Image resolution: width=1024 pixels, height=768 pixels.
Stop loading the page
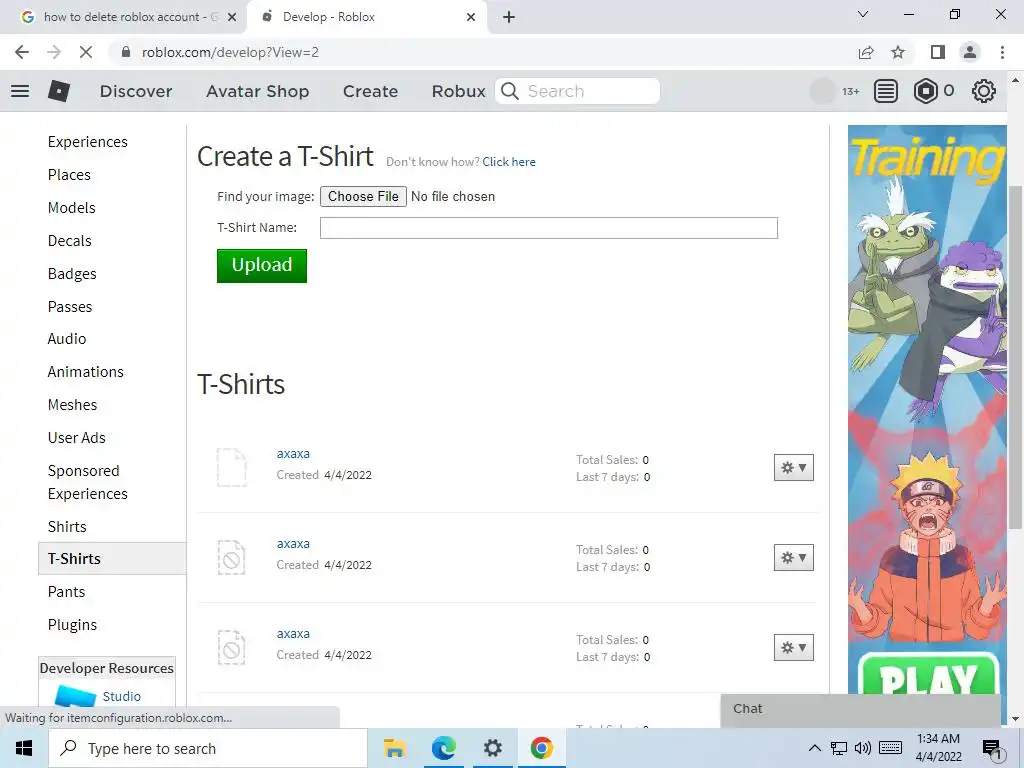point(86,52)
